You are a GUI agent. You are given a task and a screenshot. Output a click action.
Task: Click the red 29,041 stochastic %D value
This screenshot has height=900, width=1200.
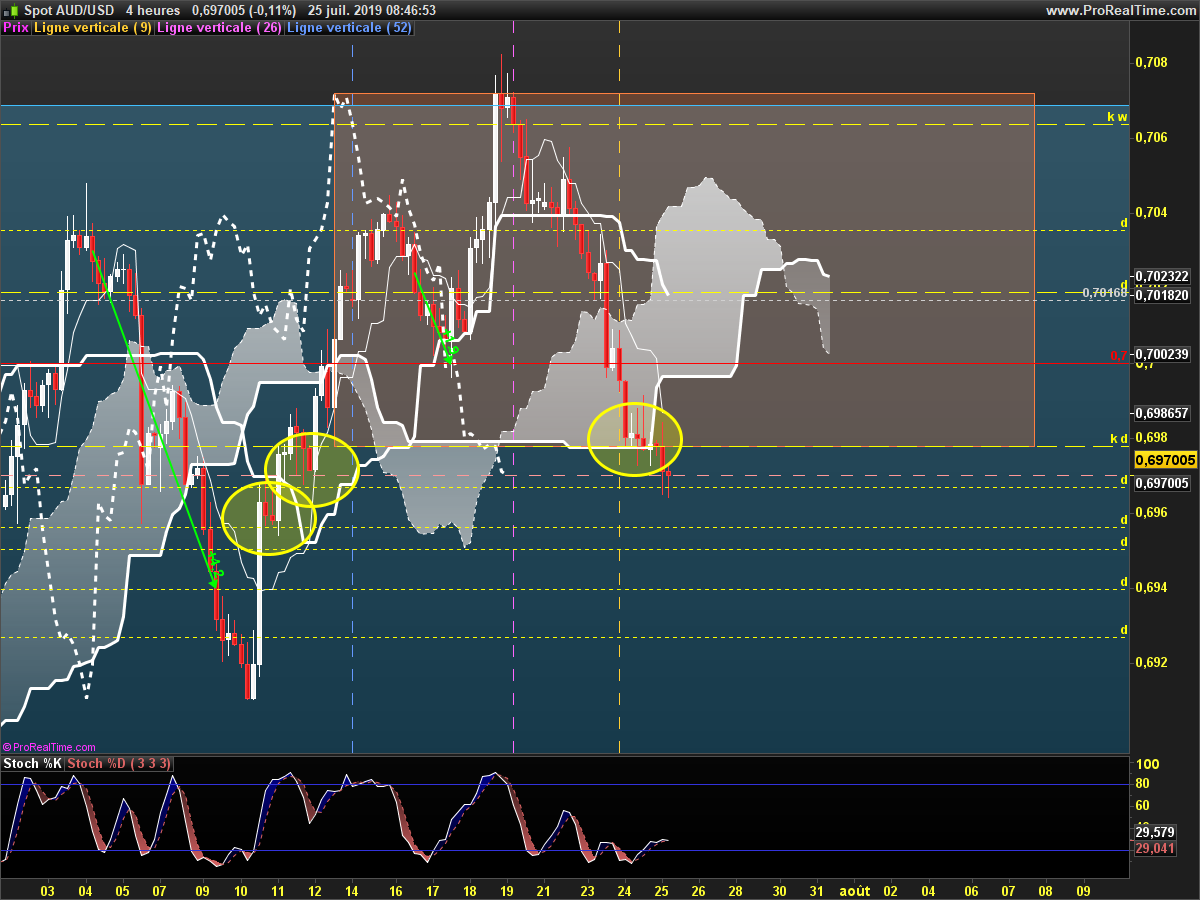coord(1156,849)
